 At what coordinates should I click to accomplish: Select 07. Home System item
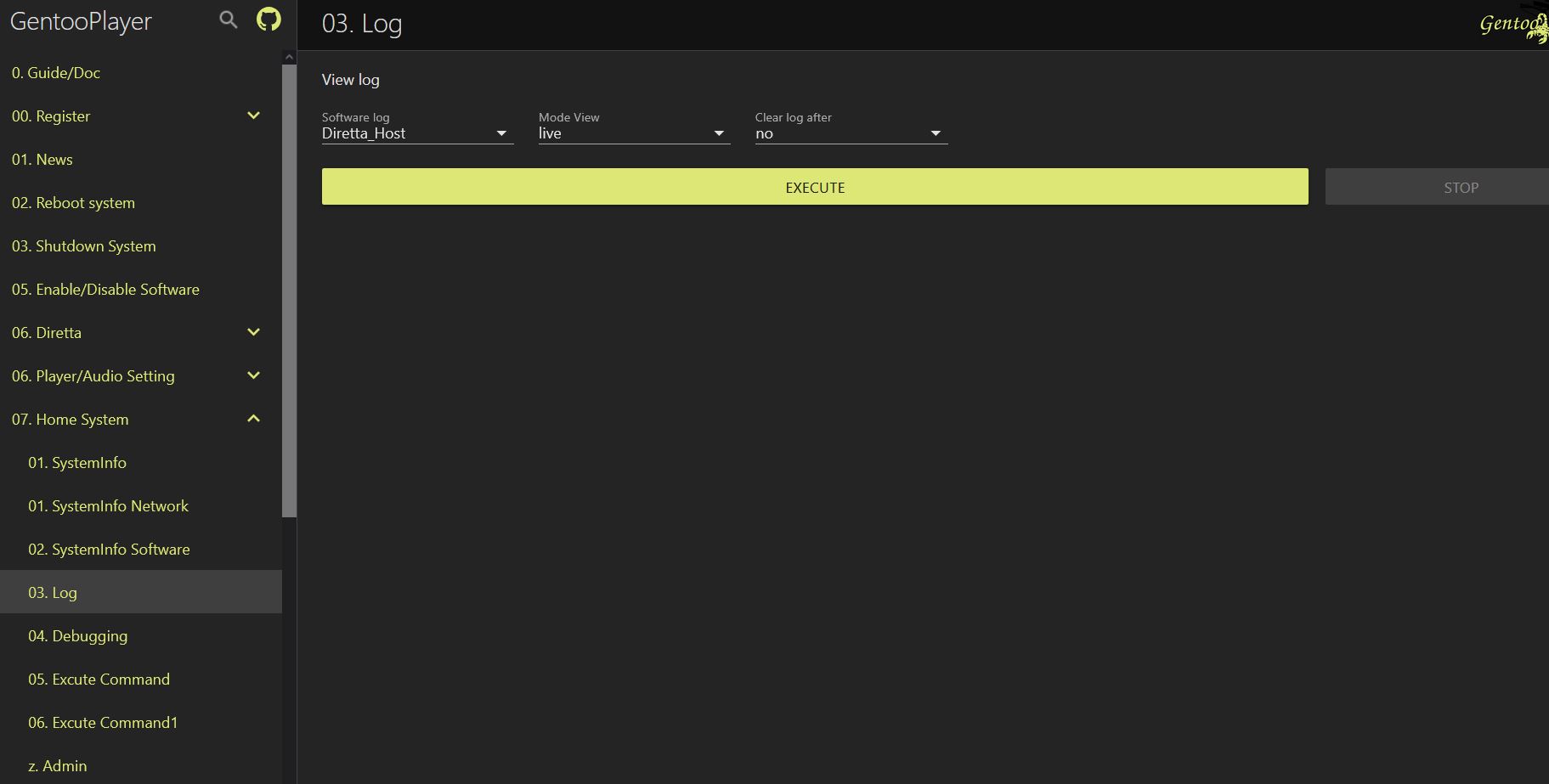141,420
